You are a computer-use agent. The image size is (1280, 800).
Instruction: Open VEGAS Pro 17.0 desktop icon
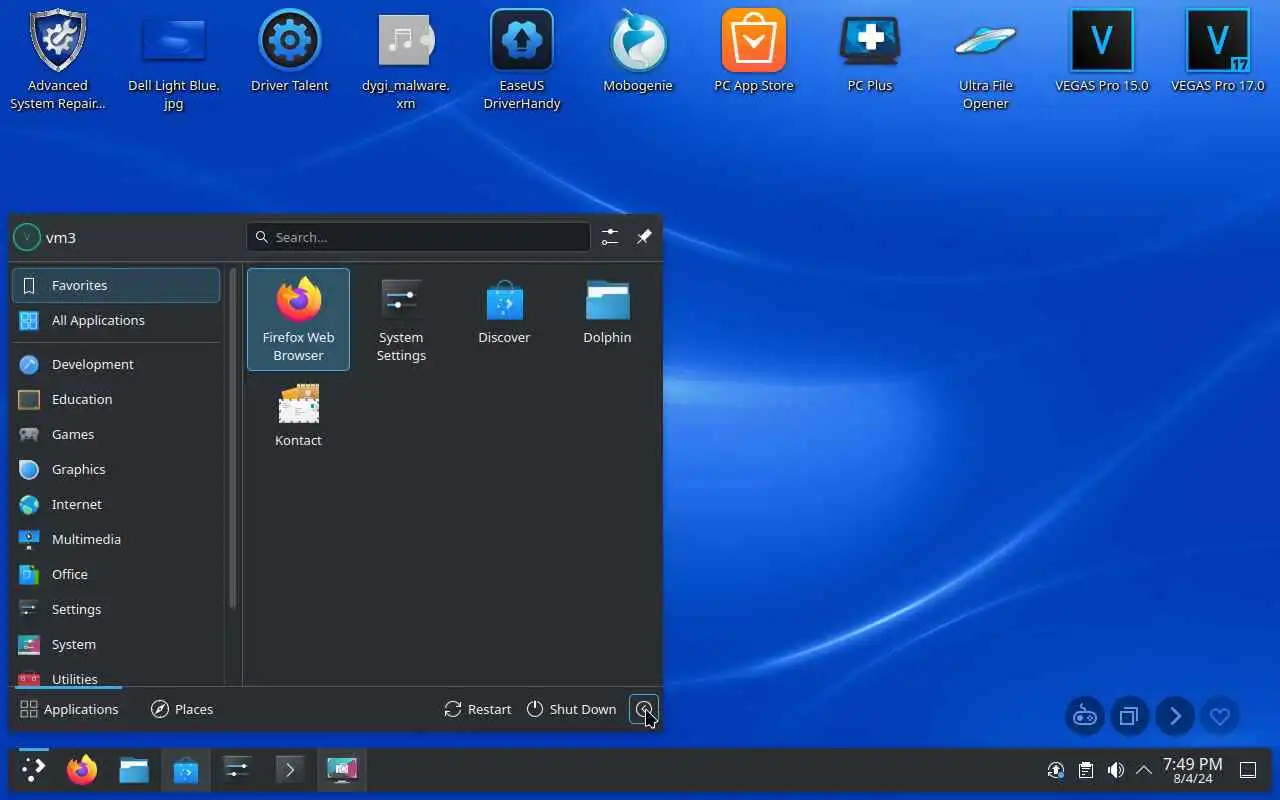click(x=1218, y=50)
